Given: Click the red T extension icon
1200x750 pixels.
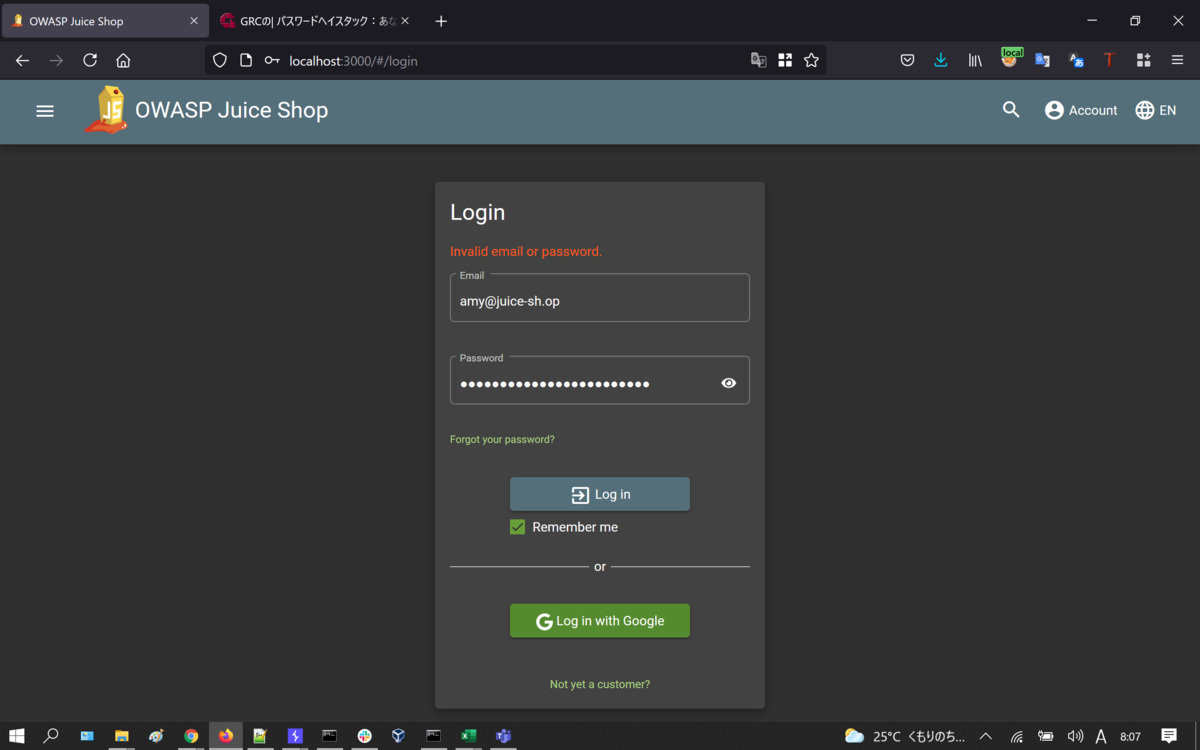Looking at the screenshot, I should [x=1109, y=60].
